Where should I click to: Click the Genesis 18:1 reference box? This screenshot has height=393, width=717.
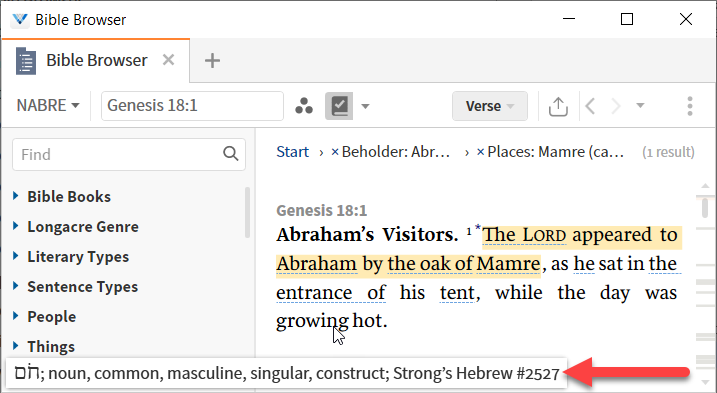(x=192, y=106)
